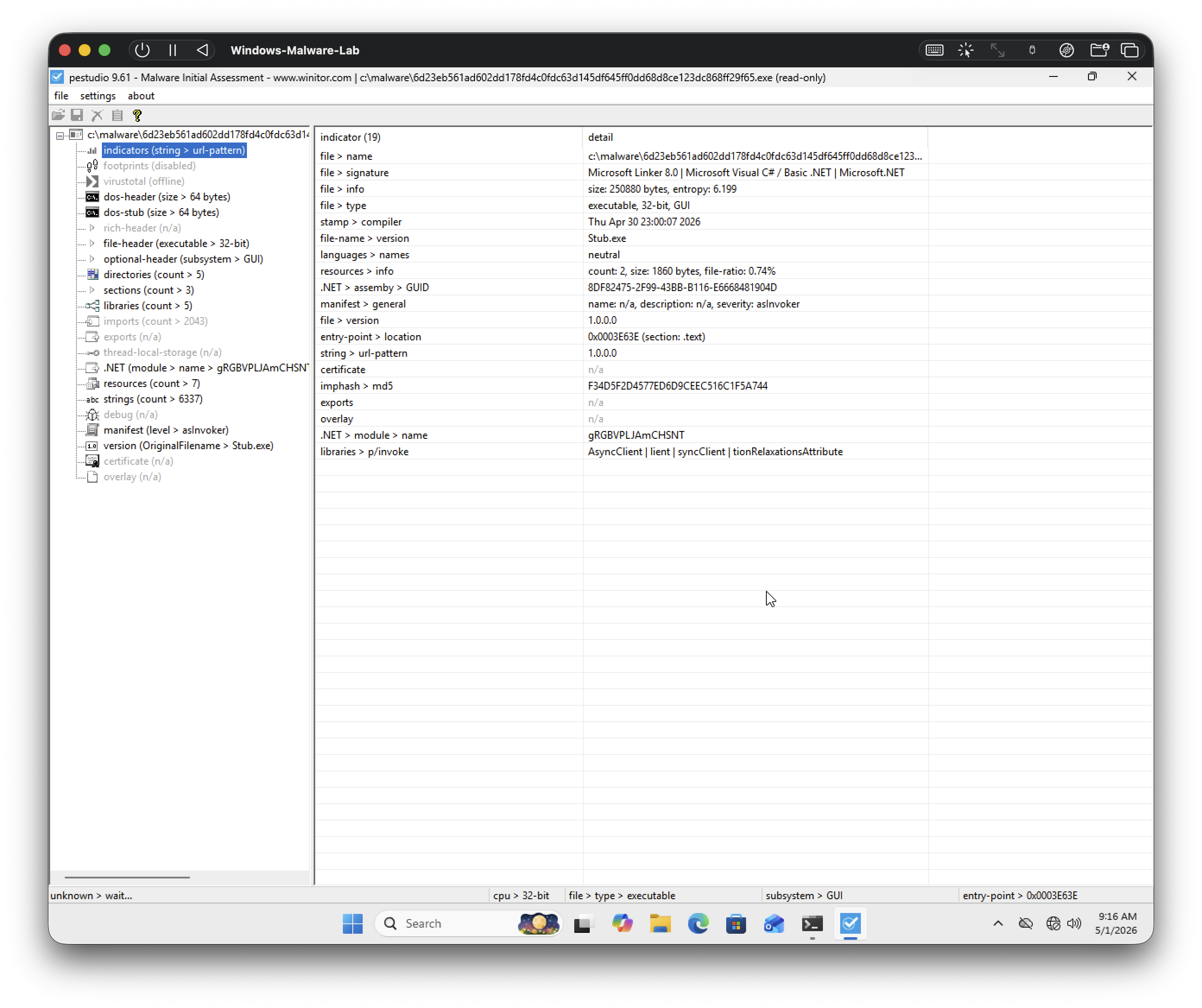Open the about menu
The image size is (1202, 1008).
click(x=141, y=95)
